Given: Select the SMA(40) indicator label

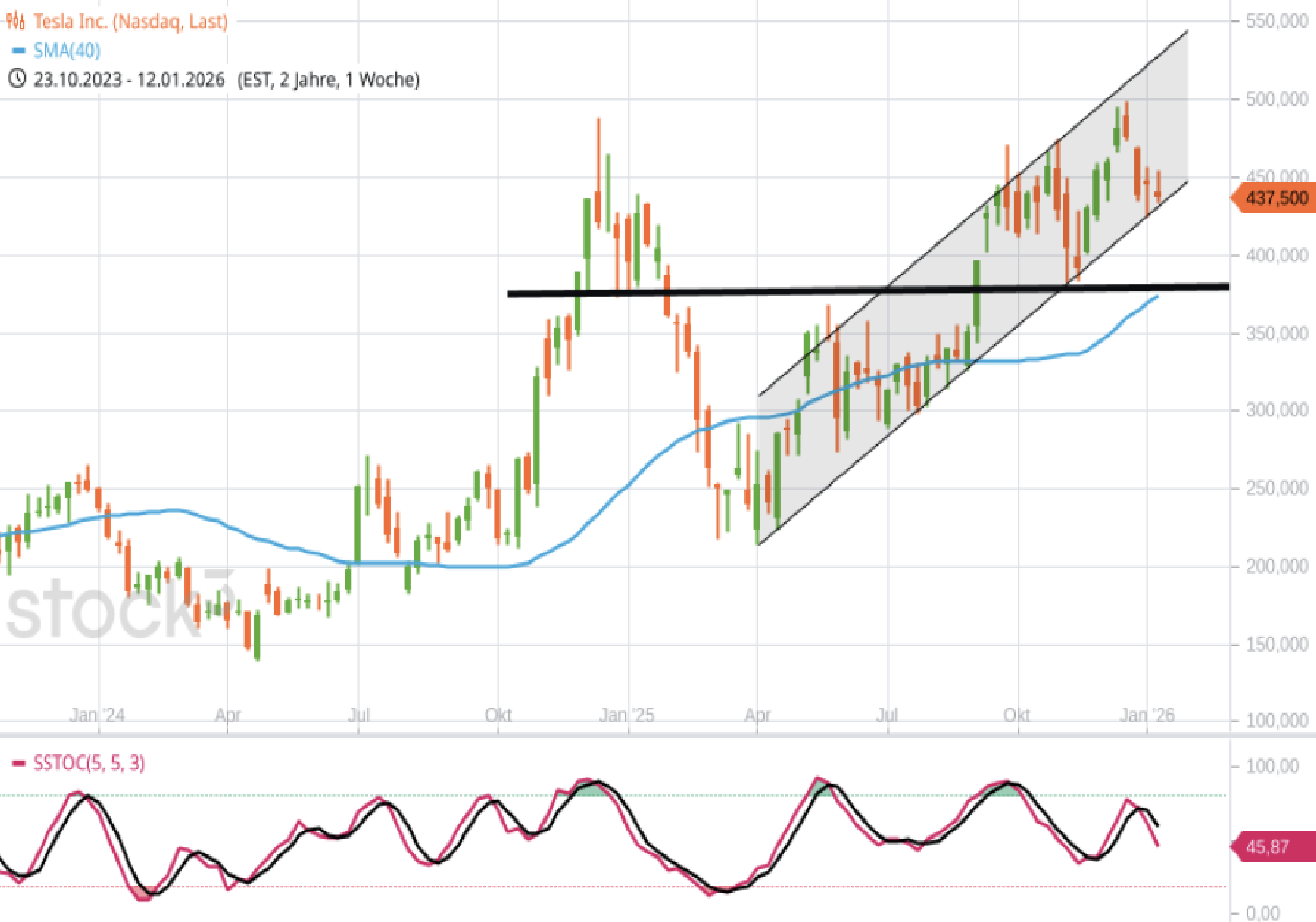Looking at the screenshot, I should 67,50.
